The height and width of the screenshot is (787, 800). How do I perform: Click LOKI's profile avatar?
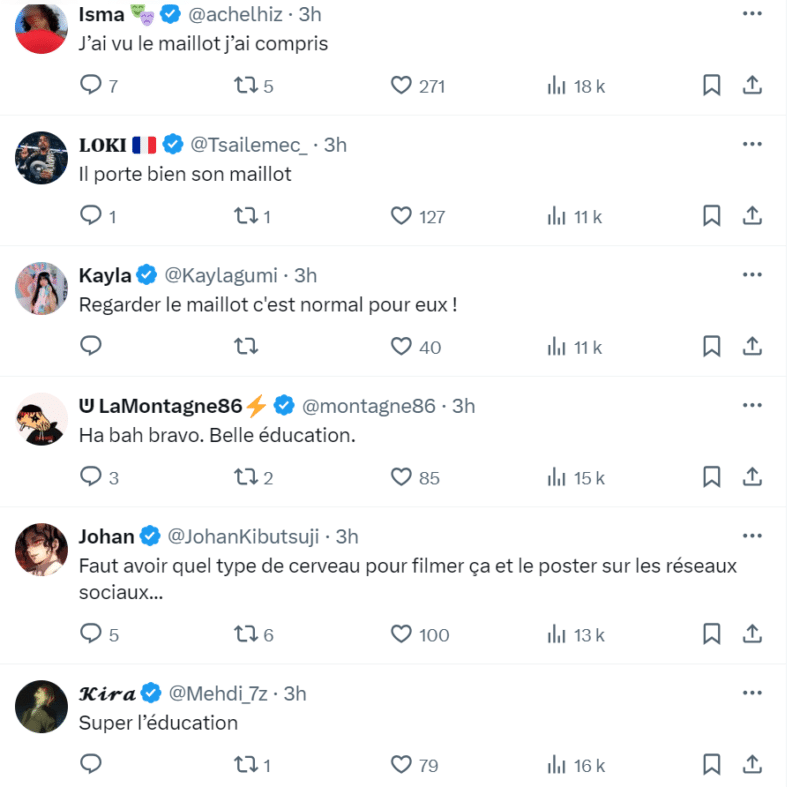tap(42, 157)
